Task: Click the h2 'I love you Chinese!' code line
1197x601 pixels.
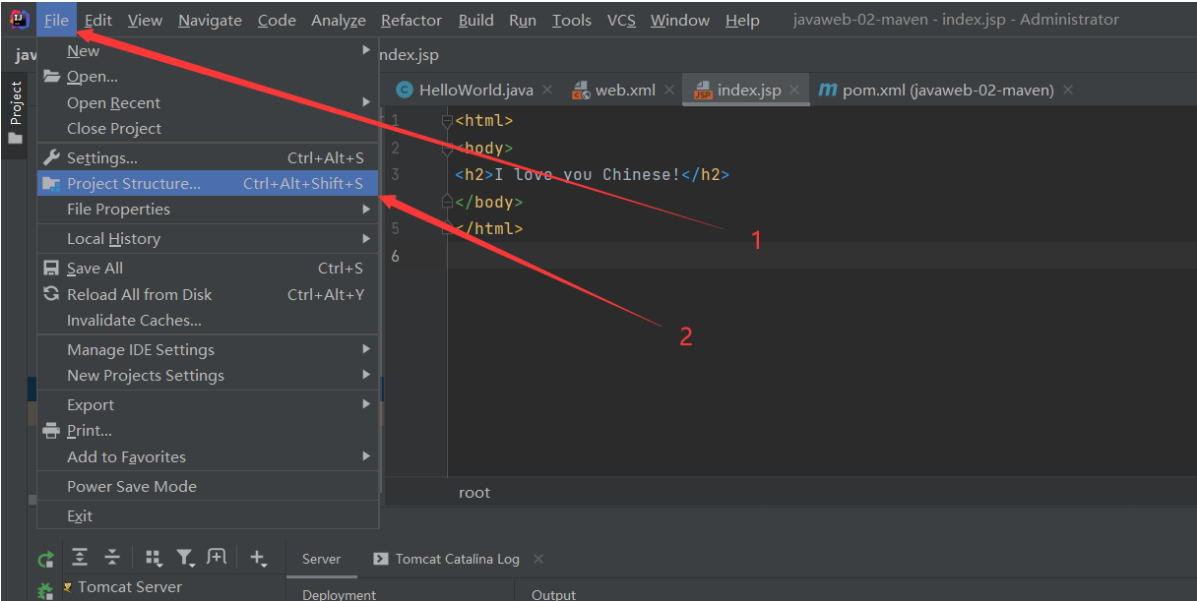Action: (x=592, y=175)
